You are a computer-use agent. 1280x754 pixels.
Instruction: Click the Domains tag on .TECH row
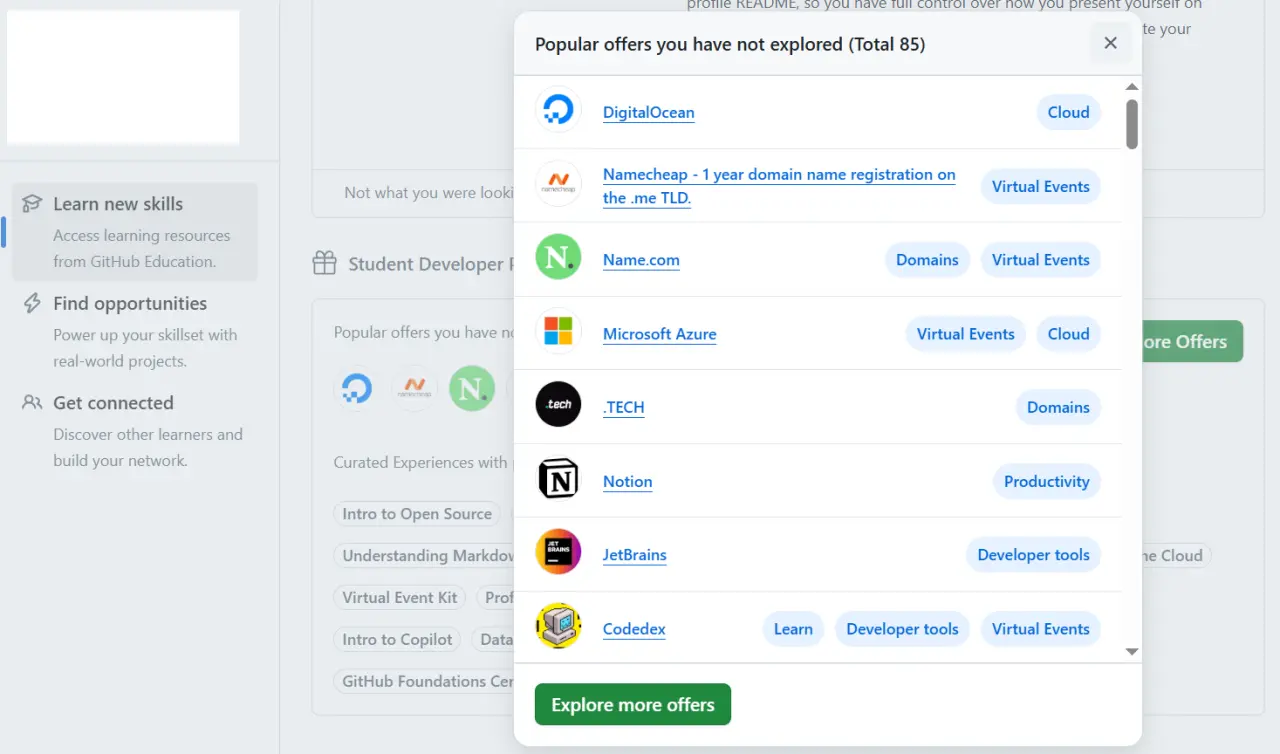point(1058,407)
